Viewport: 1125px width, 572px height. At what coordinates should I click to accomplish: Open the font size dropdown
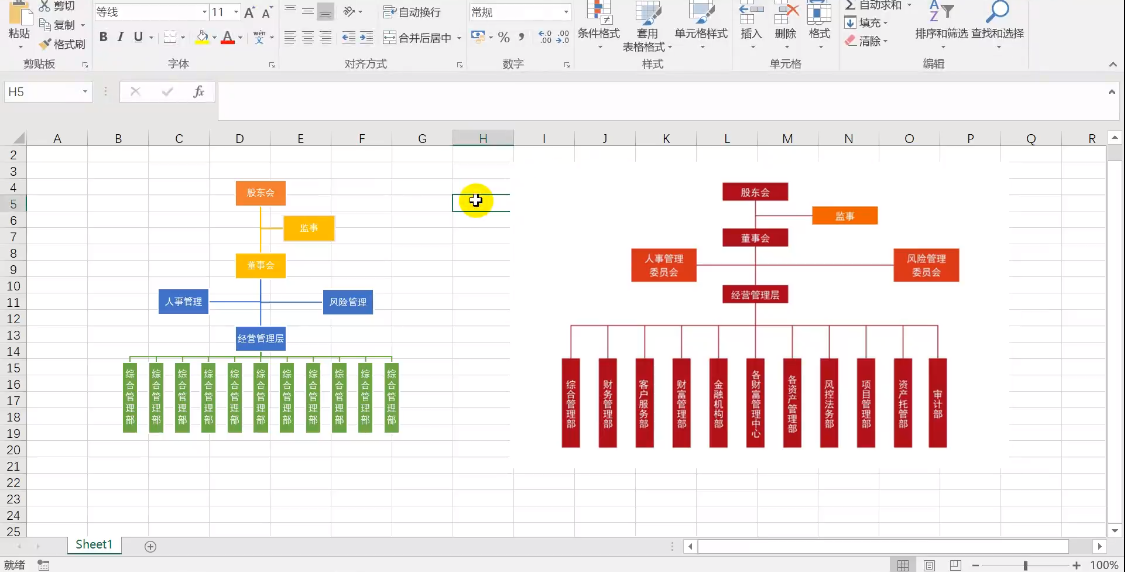click(x=236, y=12)
